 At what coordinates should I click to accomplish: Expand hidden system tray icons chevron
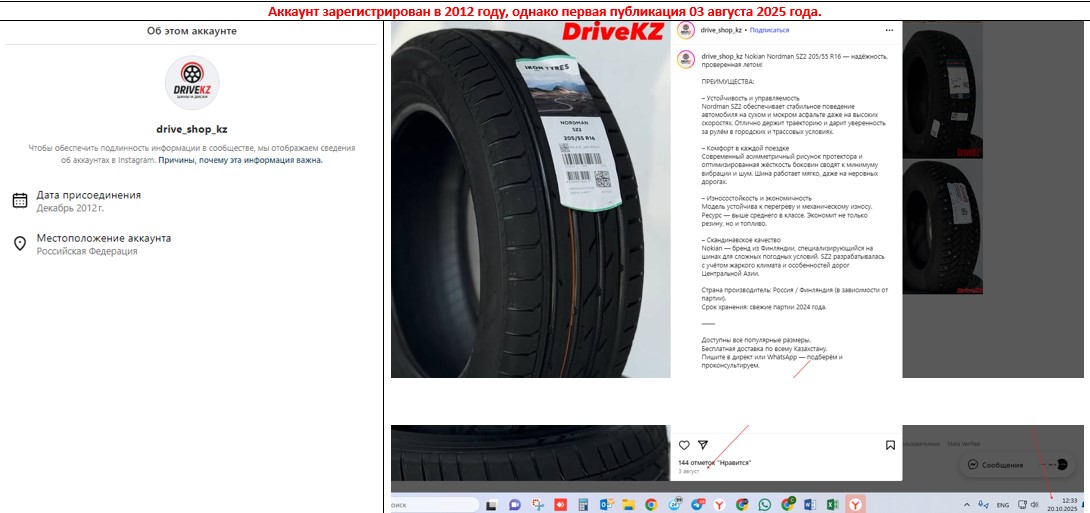pyautogui.click(x=966, y=505)
